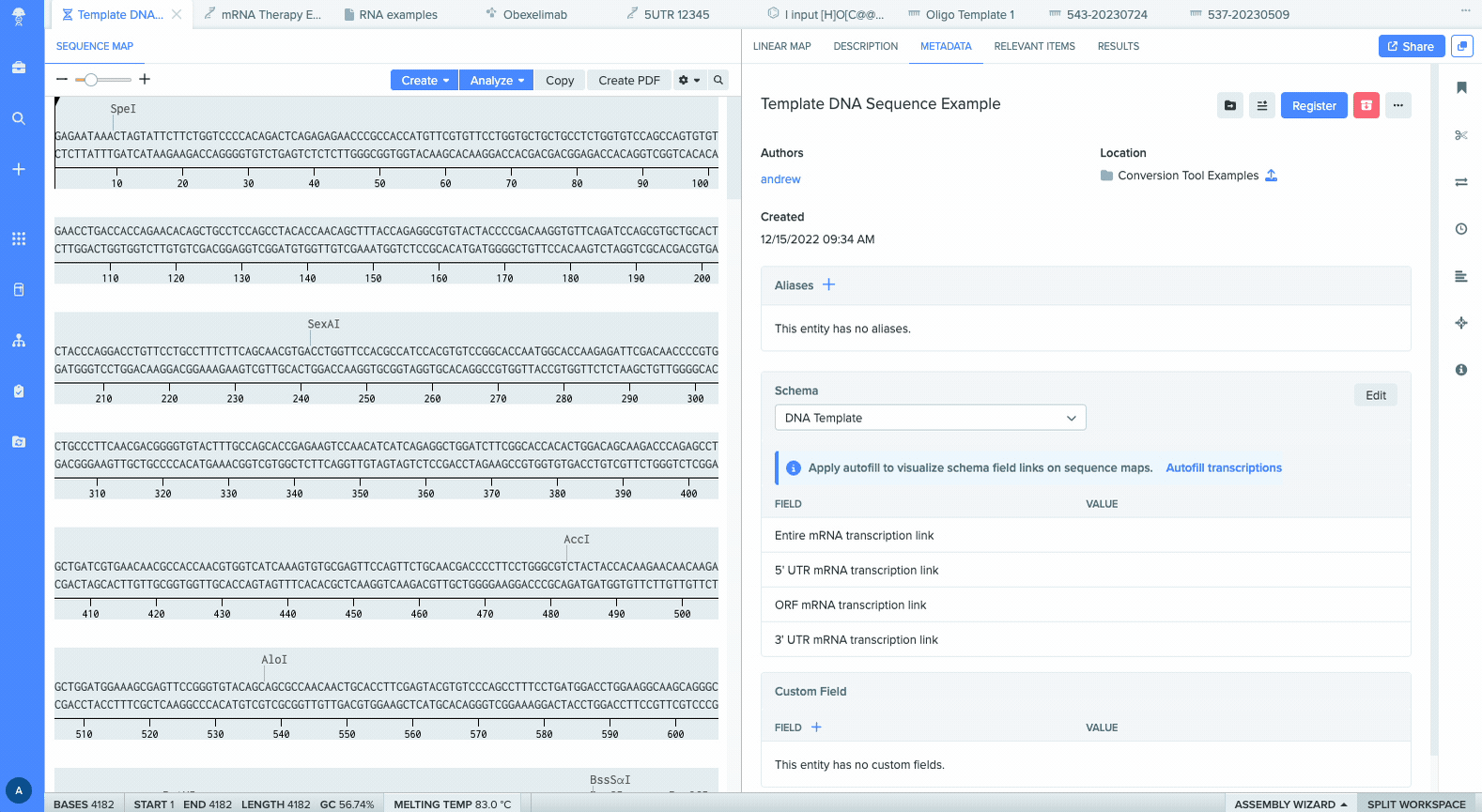Switch to the Obexelimab tab
Image resolution: width=1482 pixels, height=812 pixels.
pyautogui.click(x=527, y=14)
